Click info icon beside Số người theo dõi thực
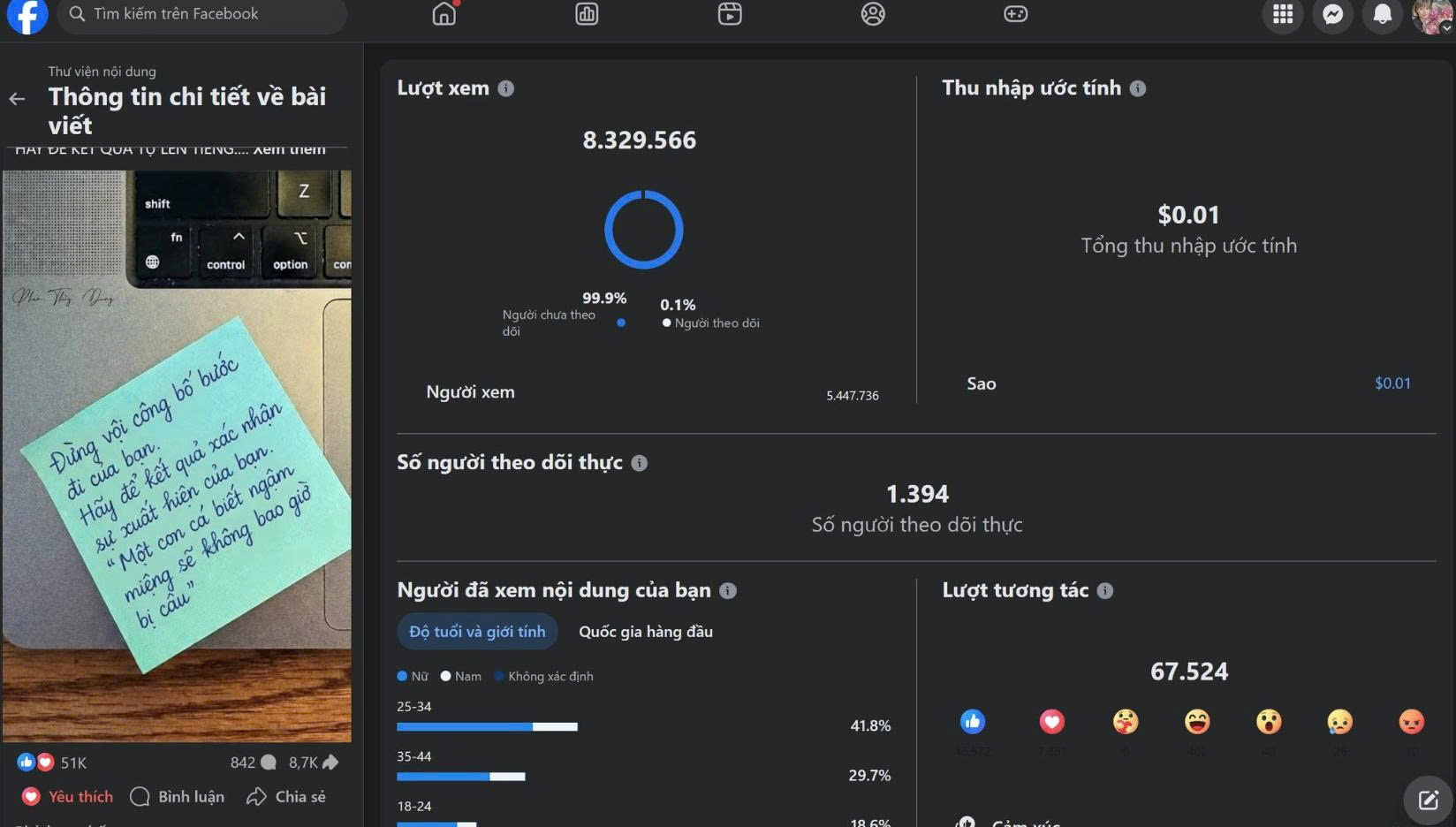Screen dimensions: 1456x827 [x=640, y=463]
